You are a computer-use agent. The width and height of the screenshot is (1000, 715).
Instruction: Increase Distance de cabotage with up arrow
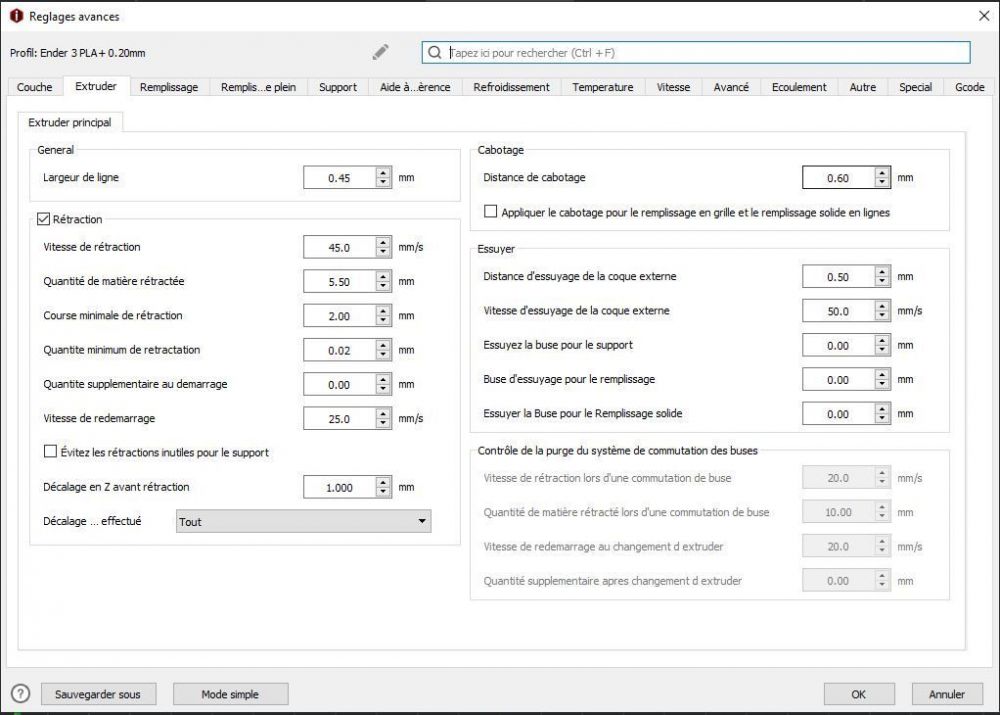tap(881, 172)
